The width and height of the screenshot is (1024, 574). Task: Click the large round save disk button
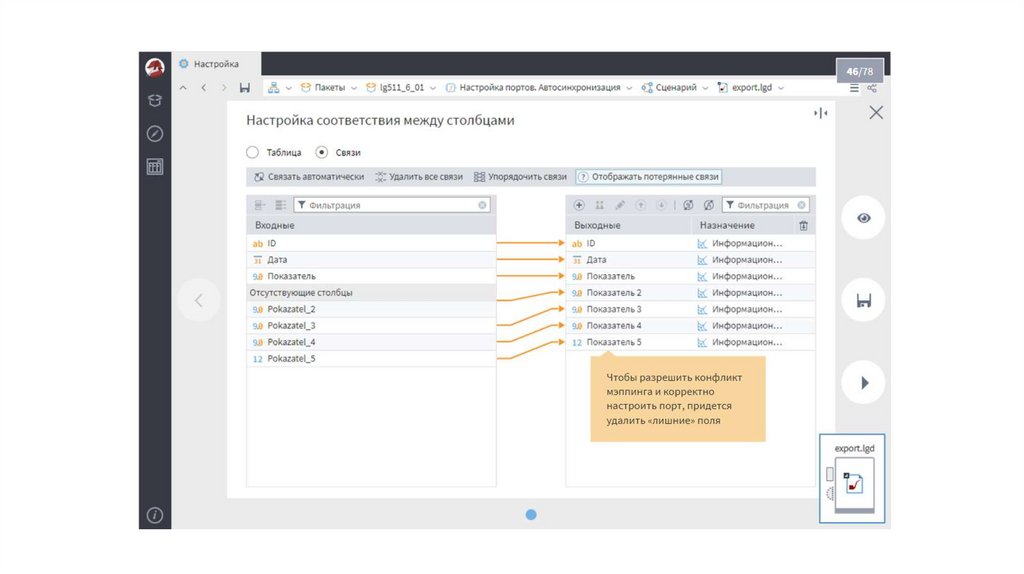(x=863, y=300)
